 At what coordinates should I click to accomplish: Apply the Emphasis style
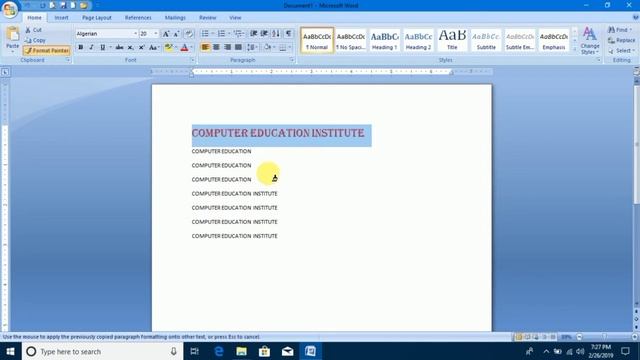click(554, 40)
